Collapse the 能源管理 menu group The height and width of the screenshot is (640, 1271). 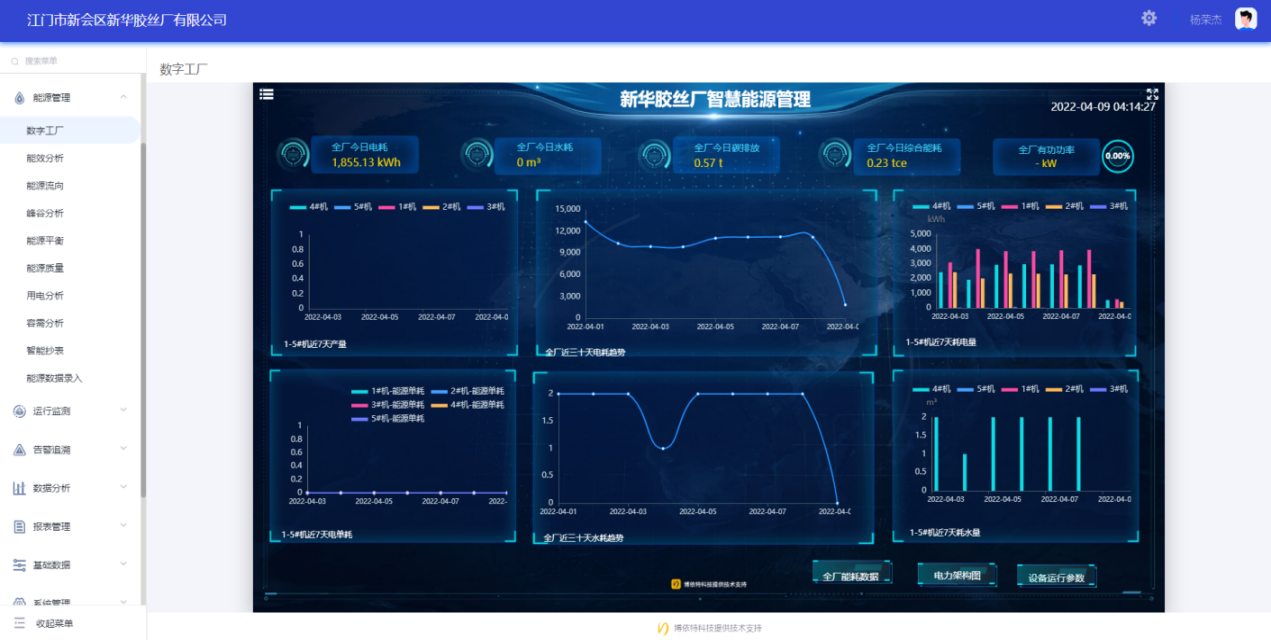click(123, 97)
